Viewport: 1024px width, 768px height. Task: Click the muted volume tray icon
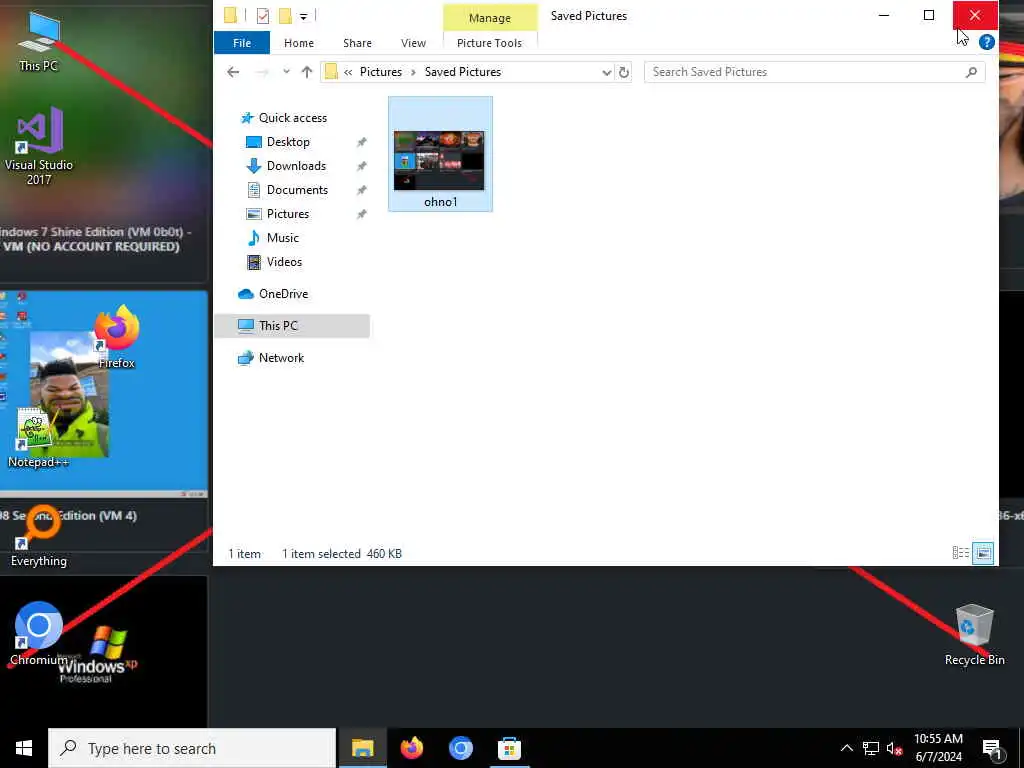(x=895, y=748)
